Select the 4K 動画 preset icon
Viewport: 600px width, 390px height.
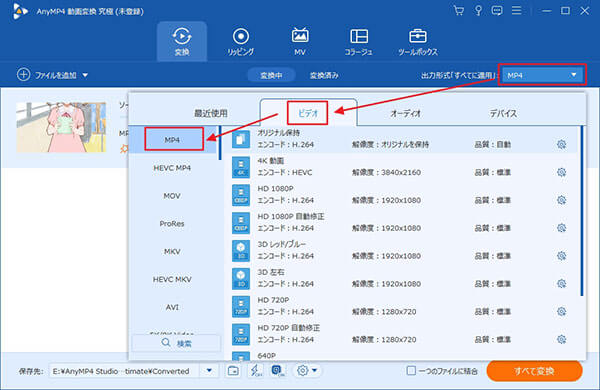click(241, 167)
